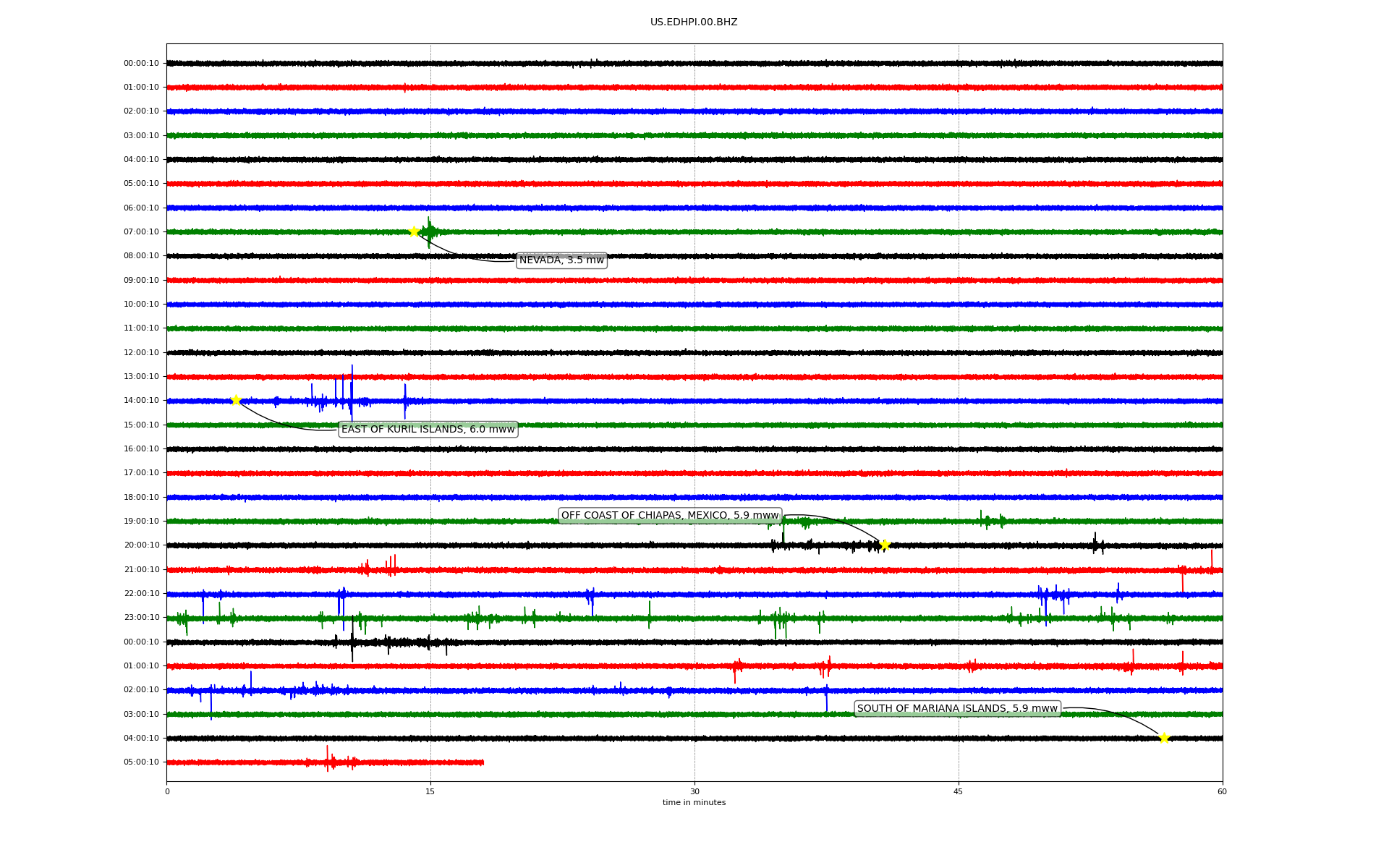Click the 15:00:10 time label

coord(141,425)
